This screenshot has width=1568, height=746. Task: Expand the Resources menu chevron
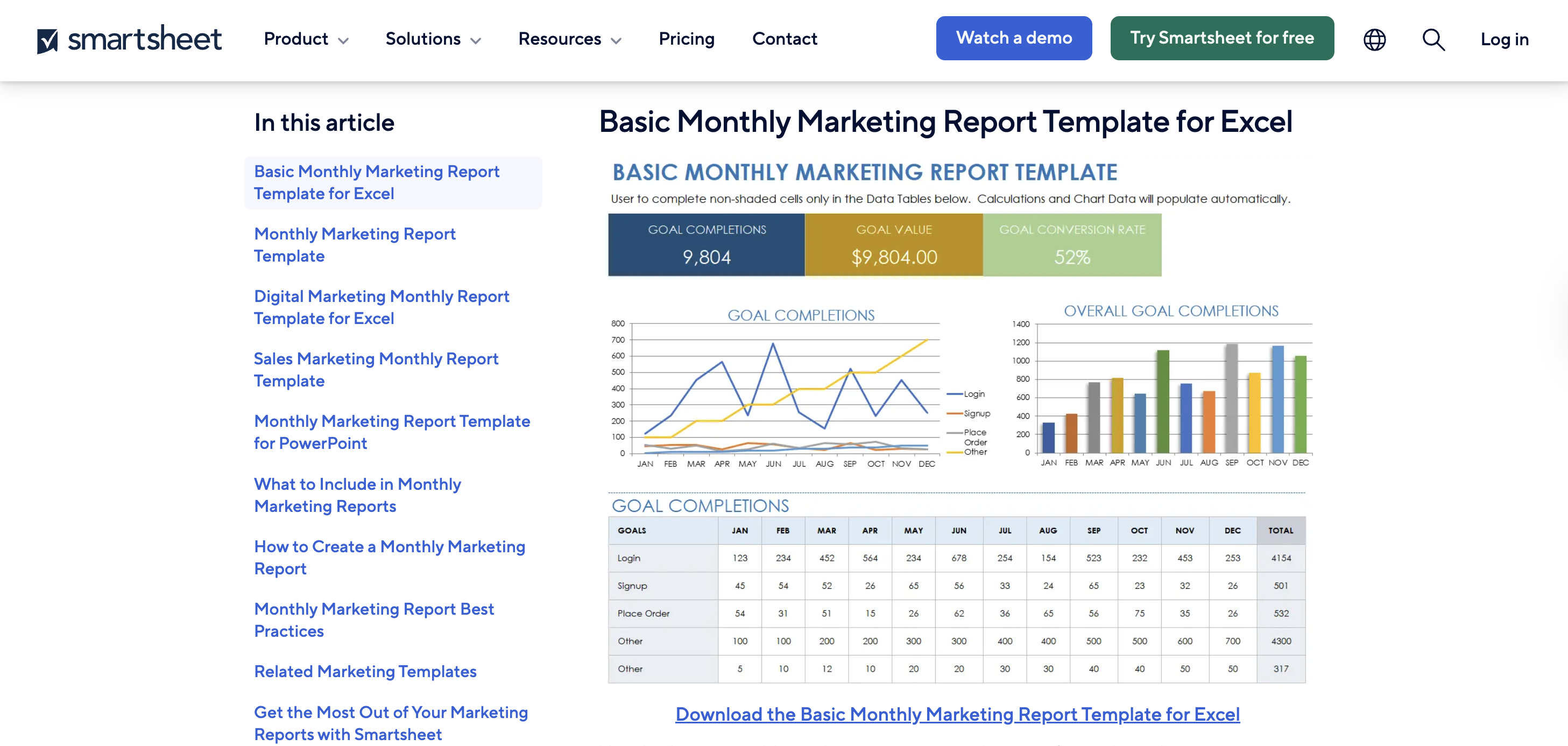[x=616, y=41]
